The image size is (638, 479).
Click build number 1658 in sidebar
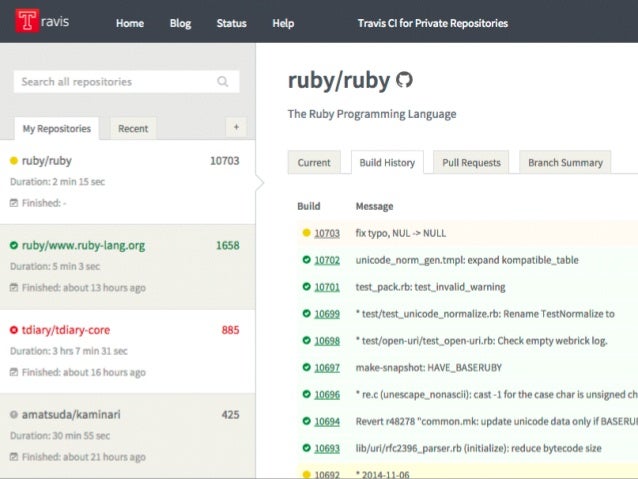coord(228,245)
